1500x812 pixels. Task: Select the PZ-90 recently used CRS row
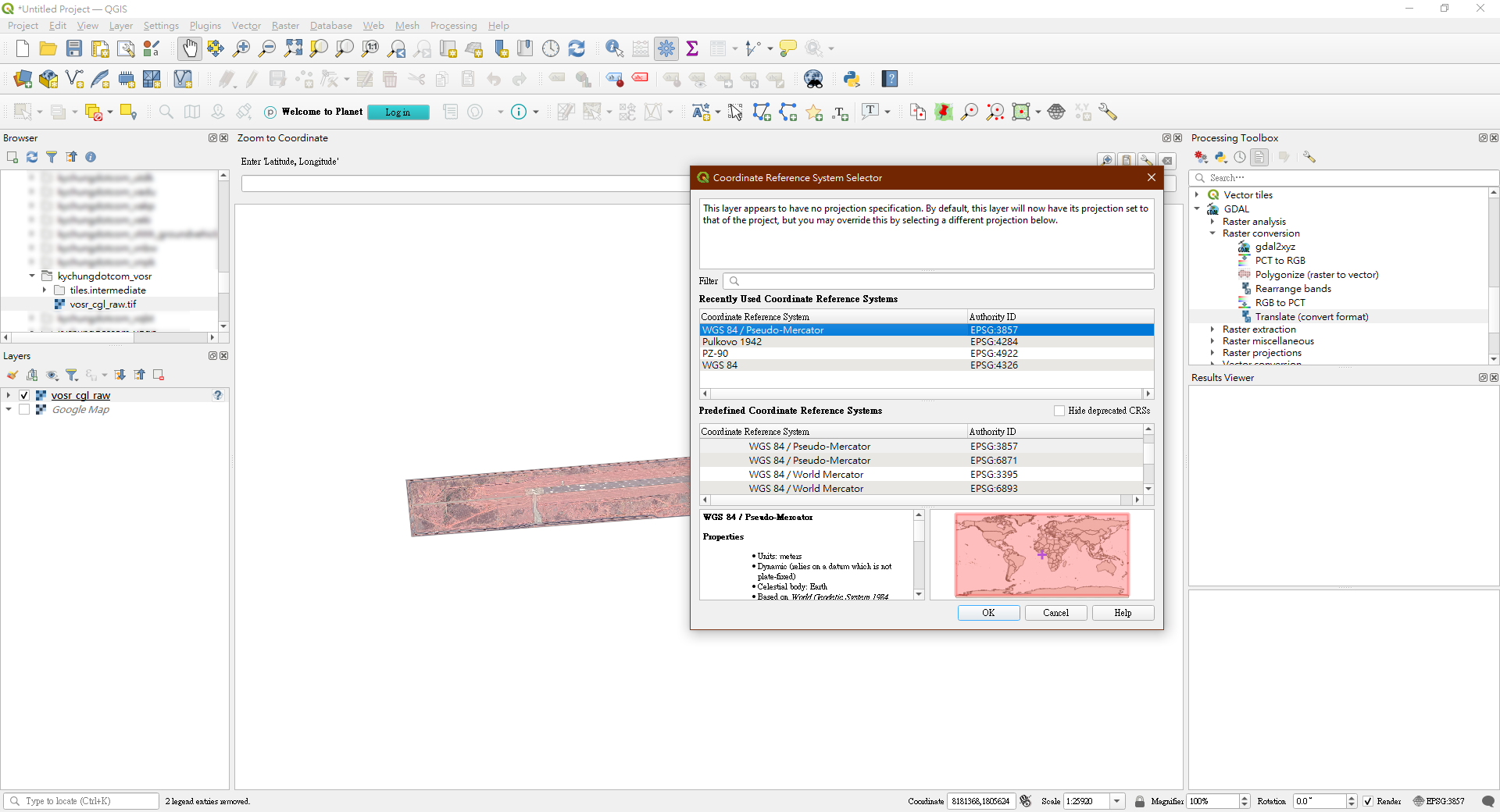point(927,354)
